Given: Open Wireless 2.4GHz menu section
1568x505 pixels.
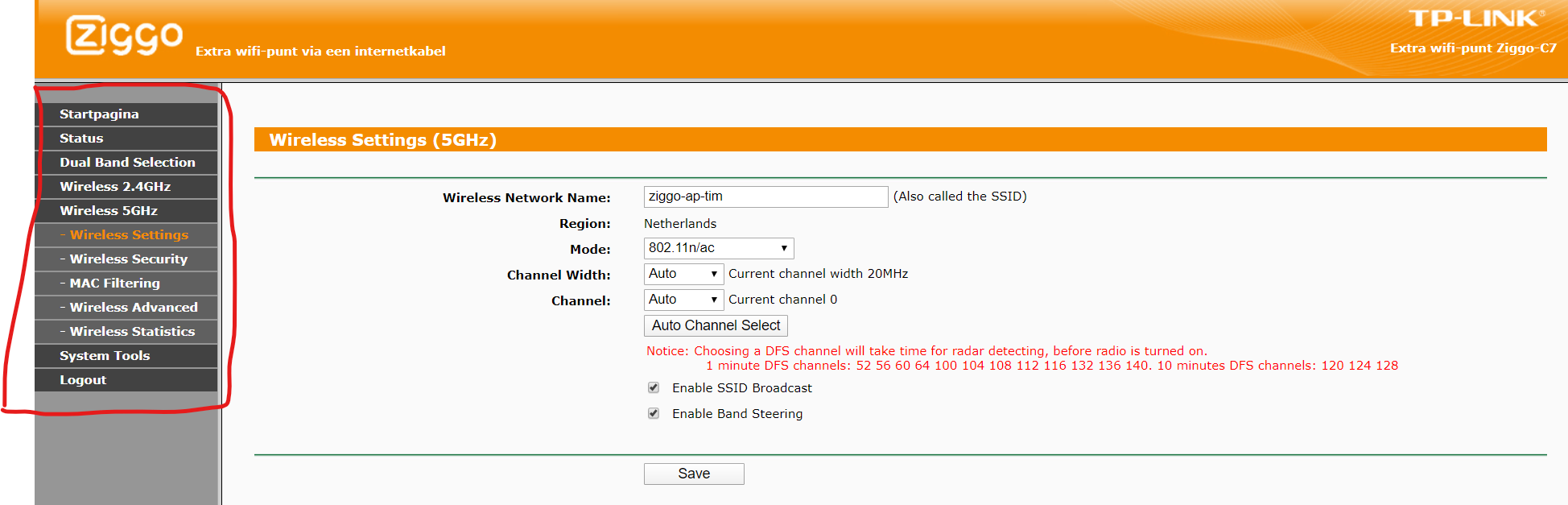Looking at the screenshot, I should tap(115, 187).
